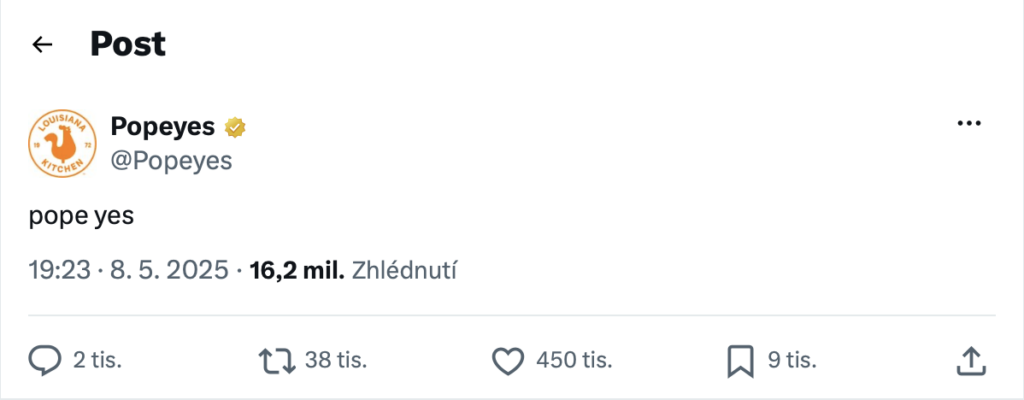Share the post via upload arrow icon
The width and height of the screenshot is (1024, 400).
970,361
